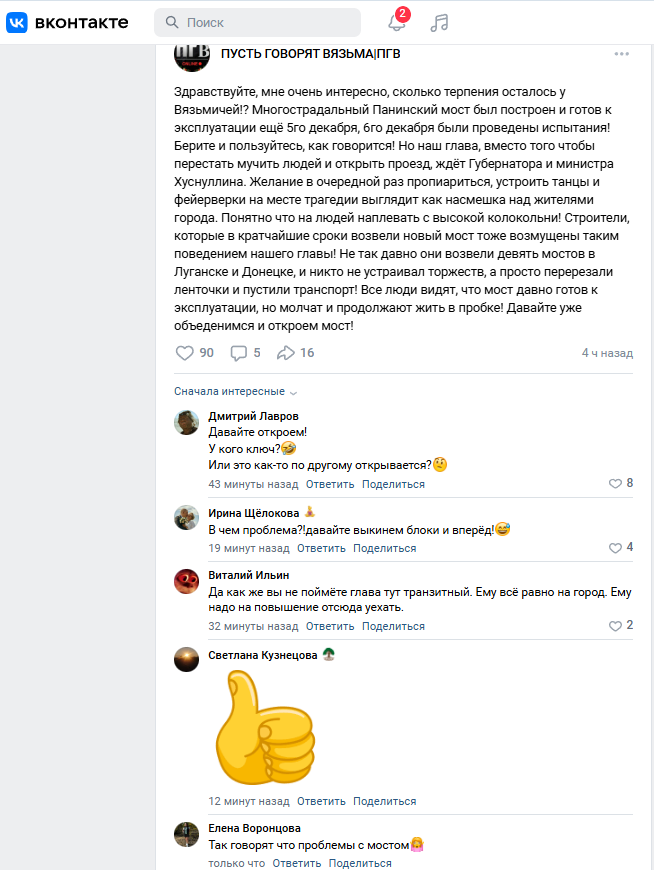Open the music note icon
The height and width of the screenshot is (870, 654).
coord(439,23)
